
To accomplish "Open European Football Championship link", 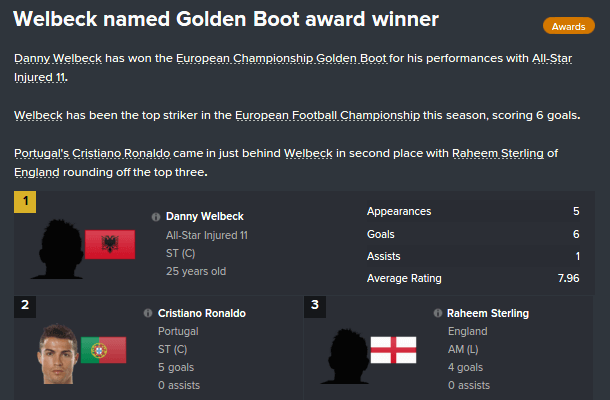I will point(328,116).
